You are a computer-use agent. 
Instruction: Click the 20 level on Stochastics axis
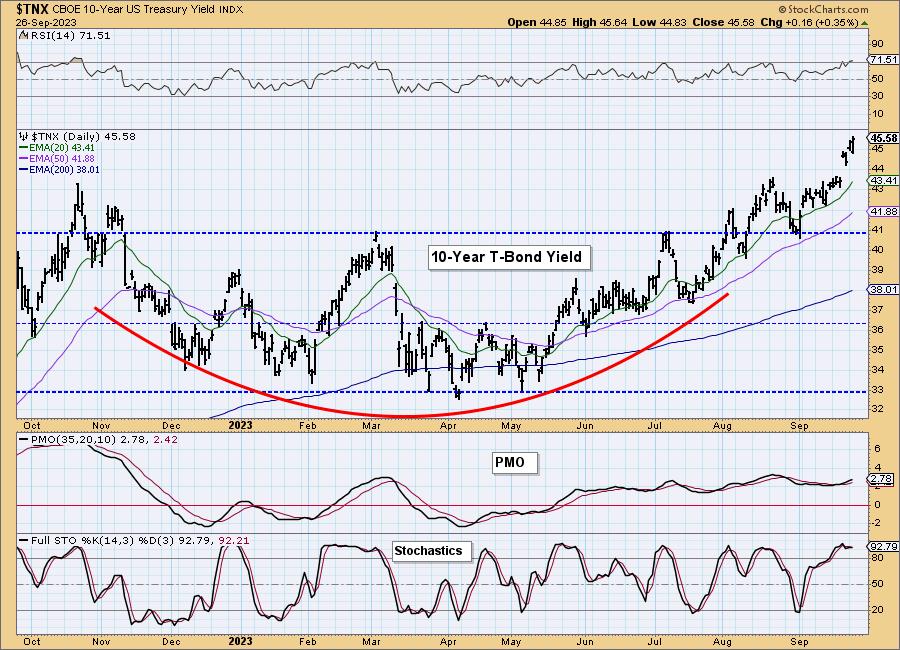coord(878,609)
